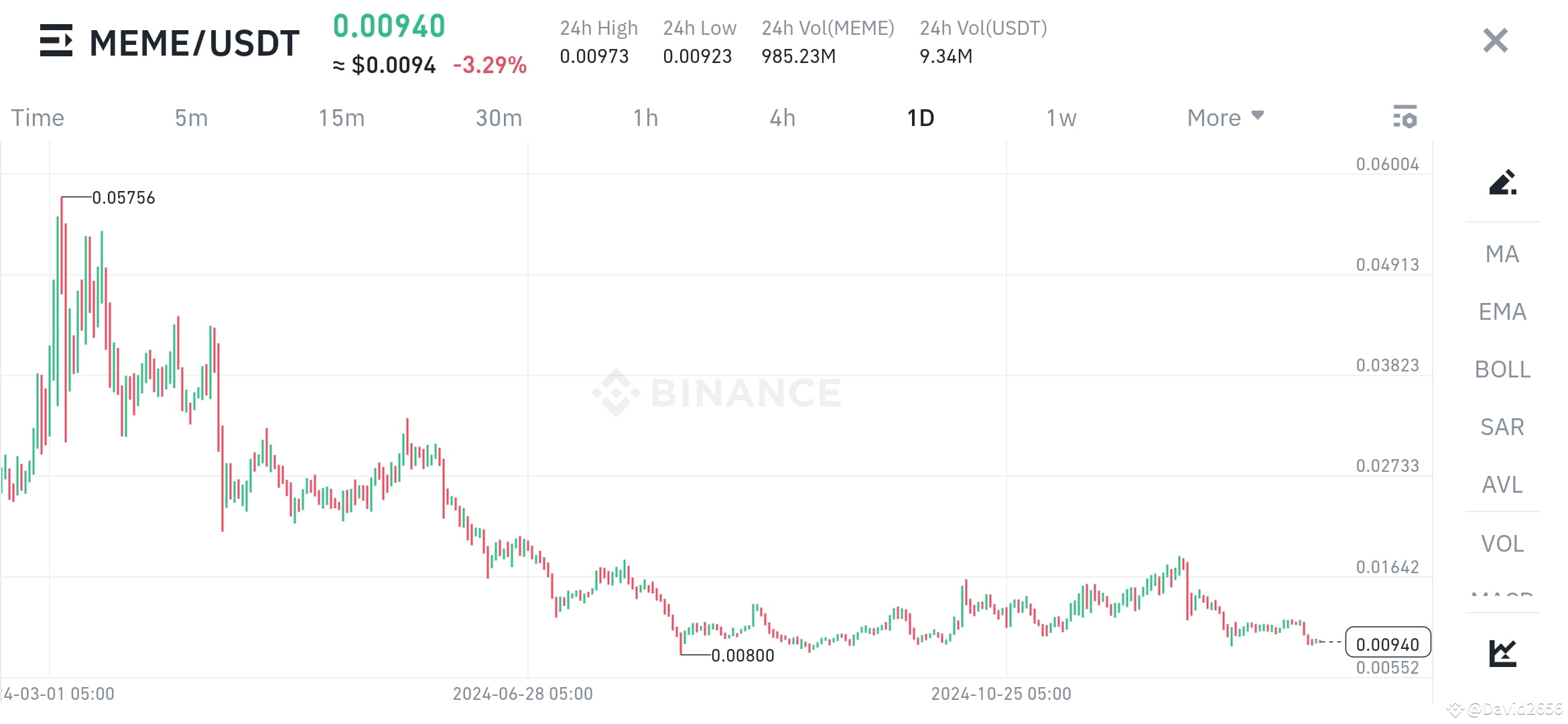This screenshot has height=724, width=1568.
Task: Apply the SAR indicator
Action: (1501, 426)
